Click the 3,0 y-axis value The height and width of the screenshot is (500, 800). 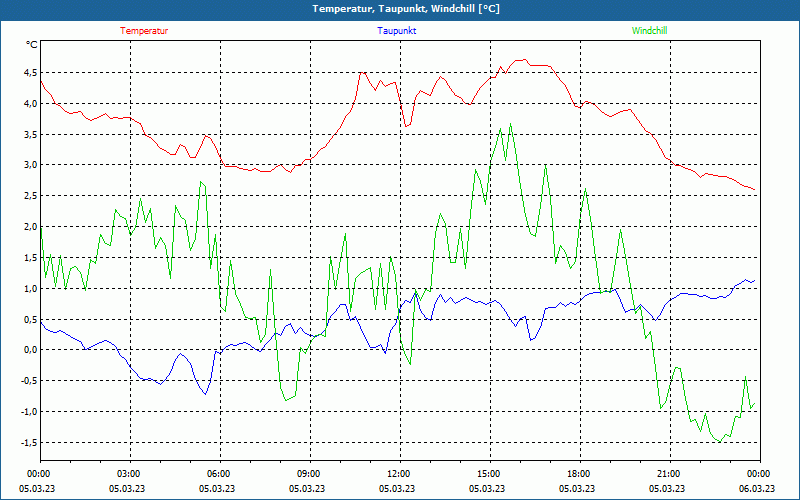pos(30,165)
